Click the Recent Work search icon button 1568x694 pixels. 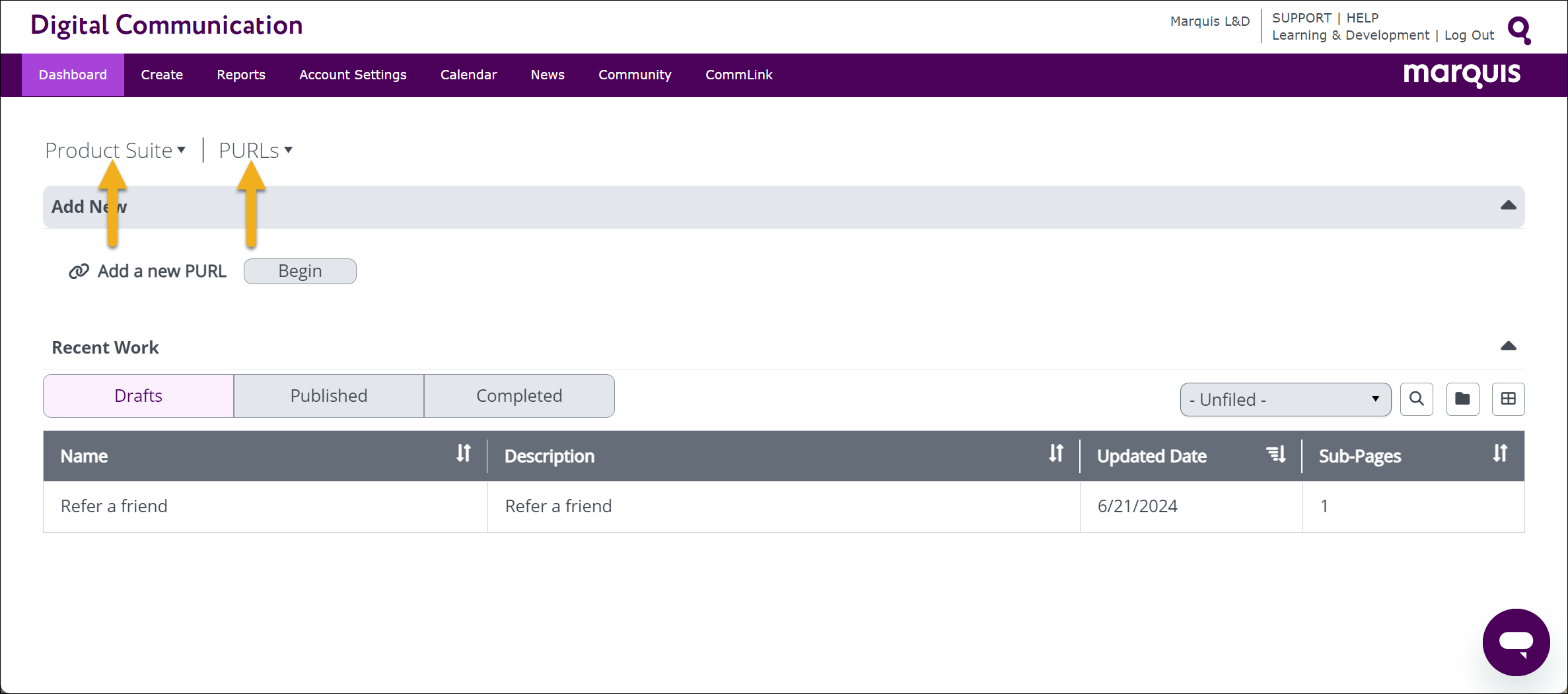pyautogui.click(x=1416, y=399)
